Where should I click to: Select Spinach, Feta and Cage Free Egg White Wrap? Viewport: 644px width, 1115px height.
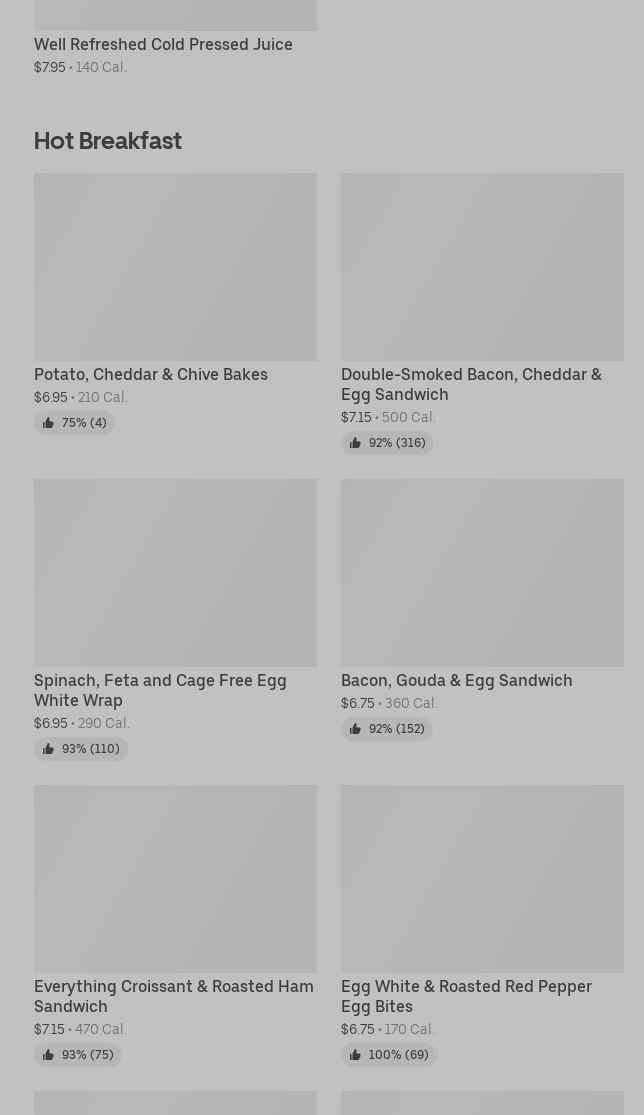coord(160,690)
